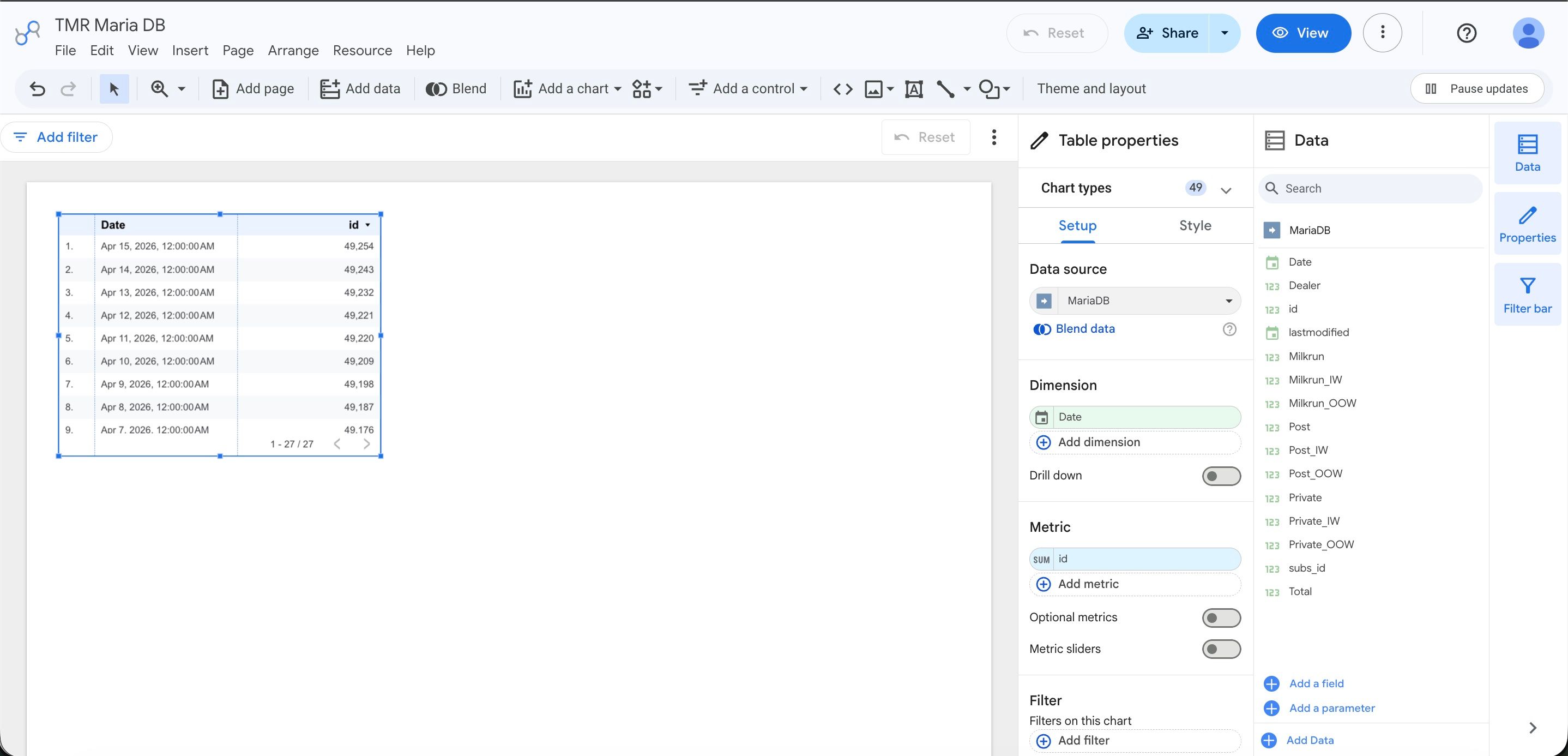Expand the Chart types section
1568x756 pixels.
[1225, 189]
